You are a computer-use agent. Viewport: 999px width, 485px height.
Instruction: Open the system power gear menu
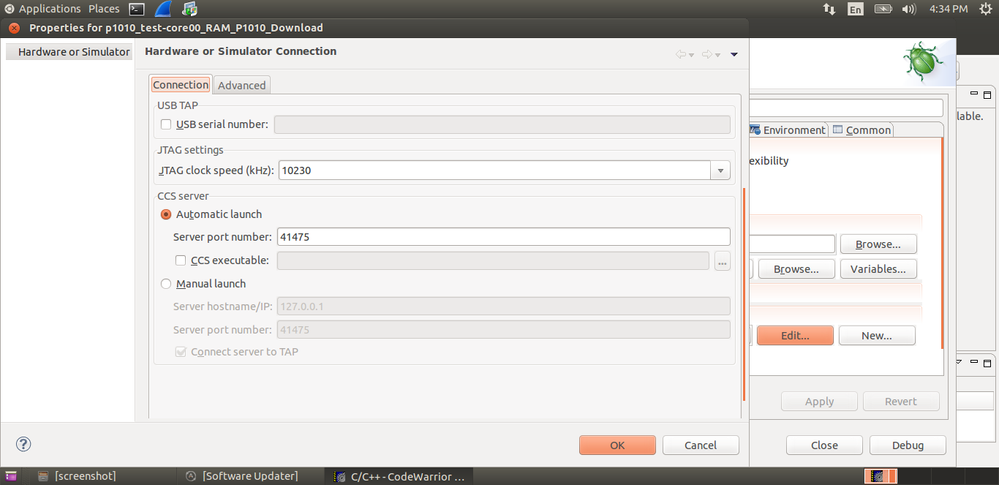click(x=985, y=9)
